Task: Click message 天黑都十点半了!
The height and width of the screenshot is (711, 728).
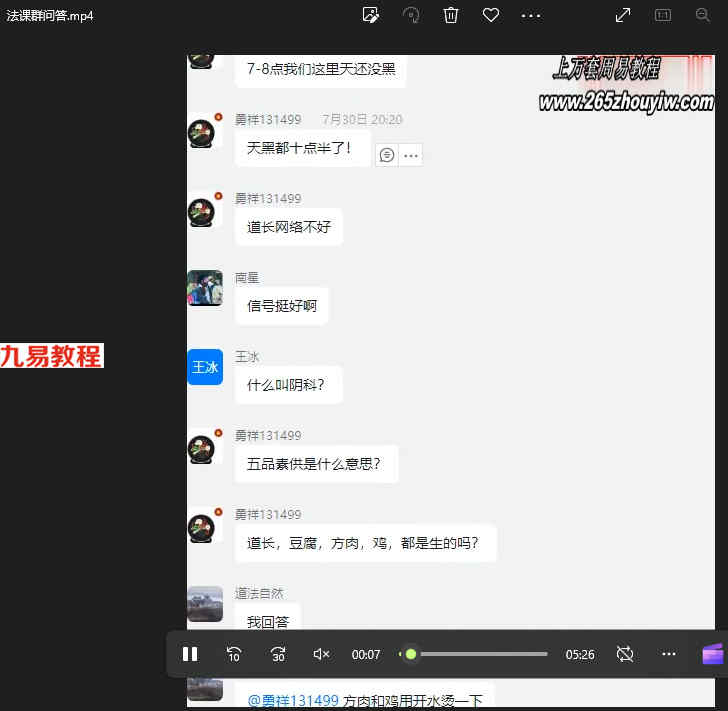Action: pyautogui.click(x=303, y=148)
